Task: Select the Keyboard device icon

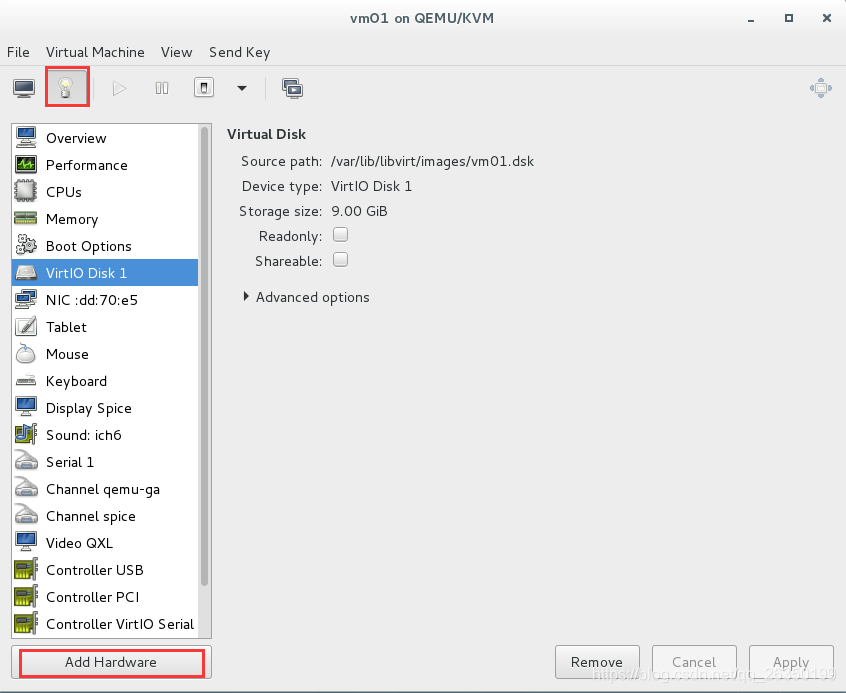Action: pos(26,381)
